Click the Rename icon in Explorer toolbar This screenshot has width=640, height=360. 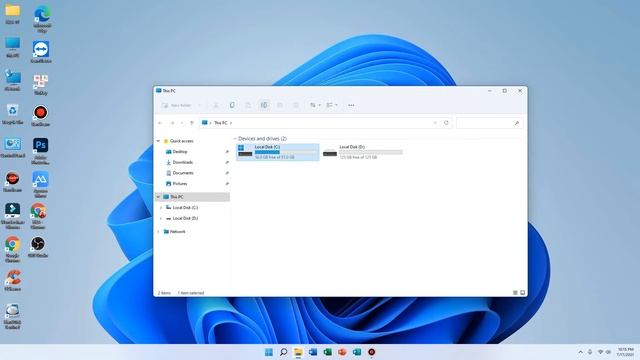pyautogui.click(x=264, y=105)
